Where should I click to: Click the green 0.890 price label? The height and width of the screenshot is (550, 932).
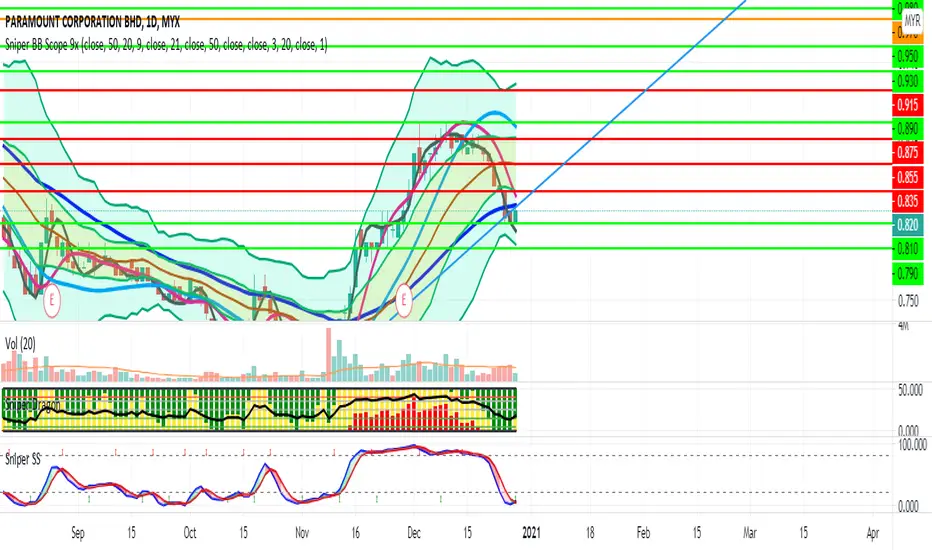pyautogui.click(x=908, y=128)
